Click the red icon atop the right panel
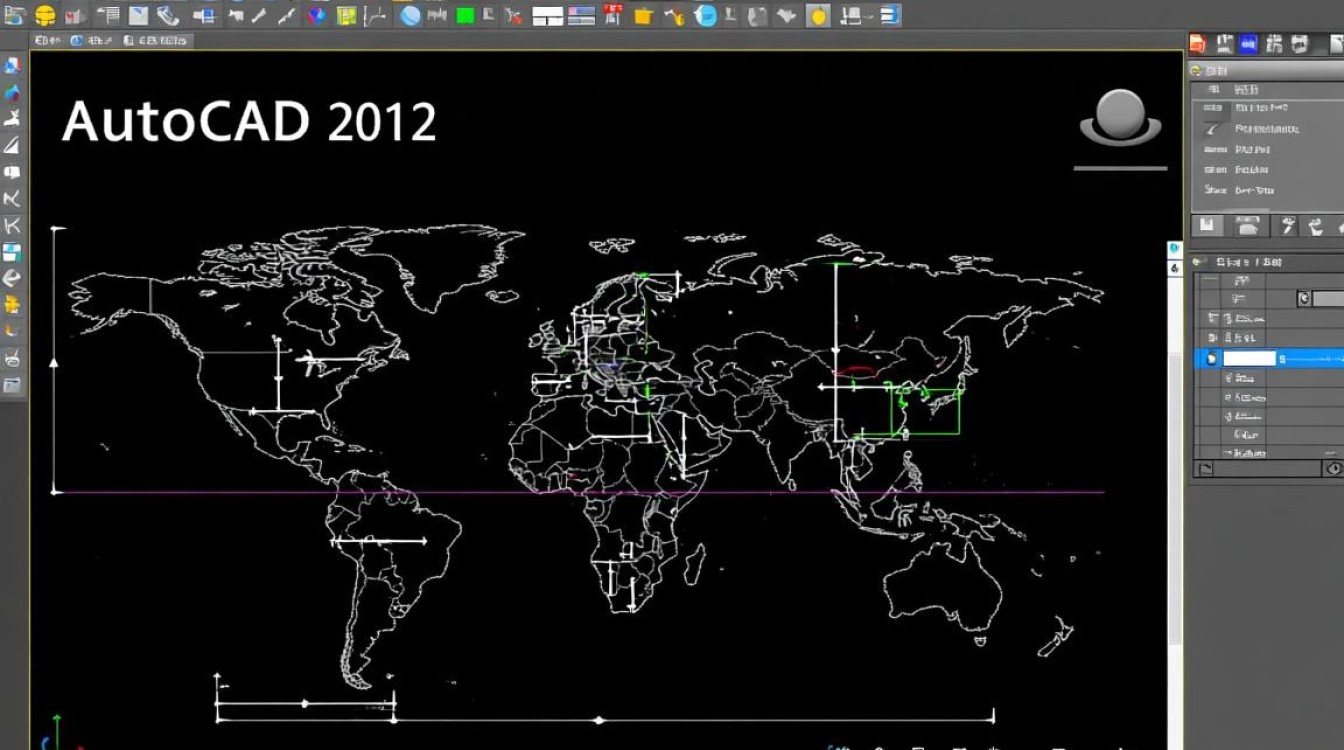The height and width of the screenshot is (750, 1344). (x=1199, y=44)
